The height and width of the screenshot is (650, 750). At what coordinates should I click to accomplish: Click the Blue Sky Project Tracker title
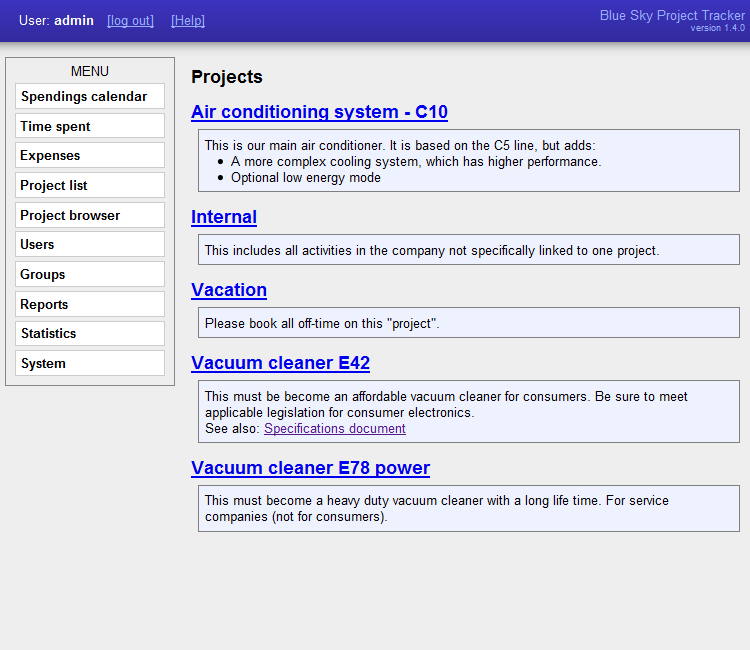pos(672,15)
